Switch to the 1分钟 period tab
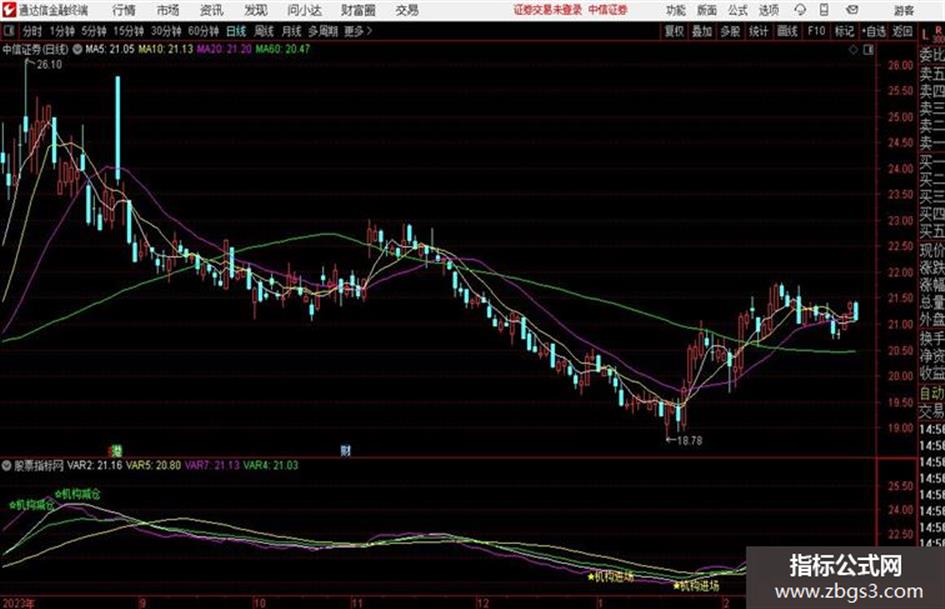 61,31
